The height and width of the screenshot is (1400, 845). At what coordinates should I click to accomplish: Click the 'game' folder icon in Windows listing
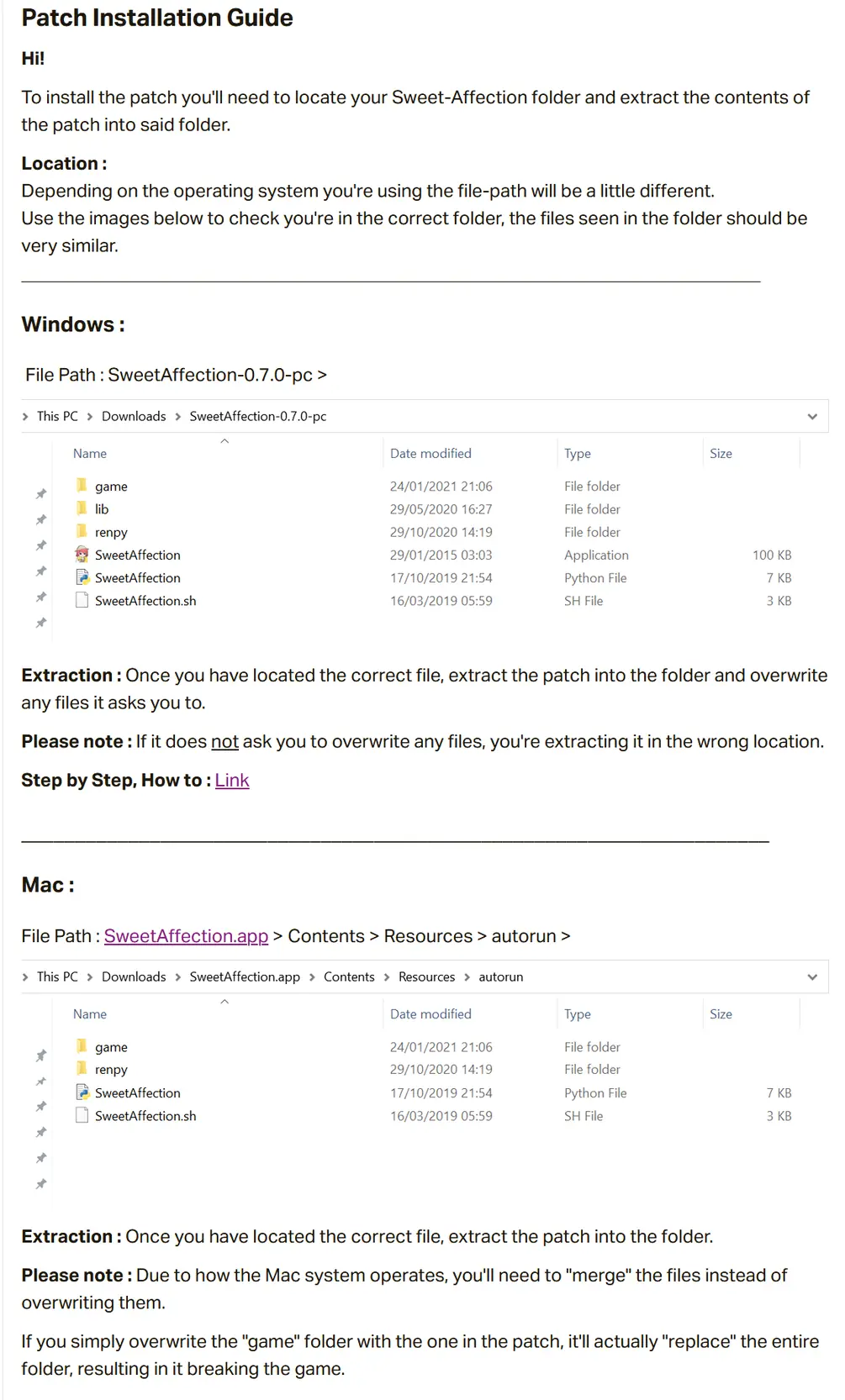(x=82, y=486)
